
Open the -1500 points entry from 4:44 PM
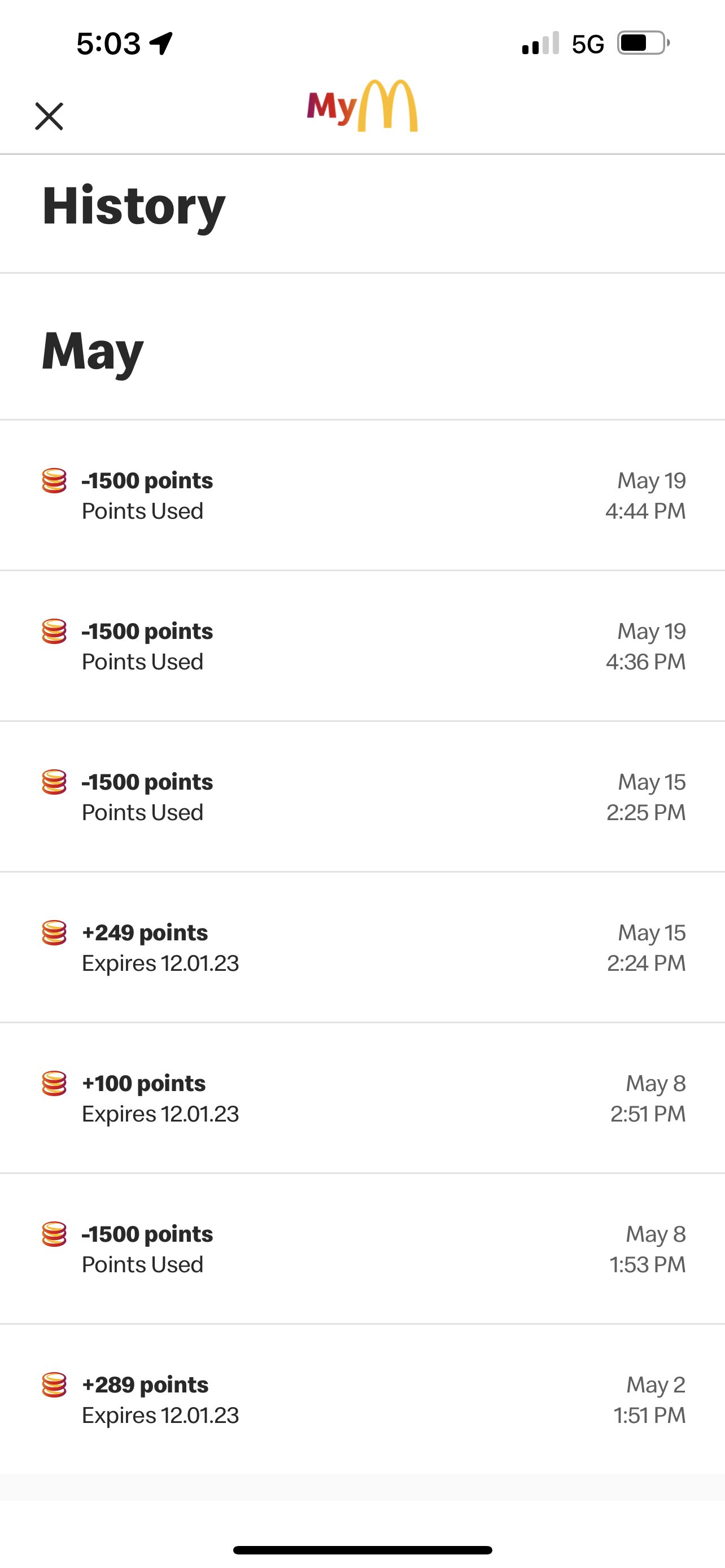pos(362,496)
